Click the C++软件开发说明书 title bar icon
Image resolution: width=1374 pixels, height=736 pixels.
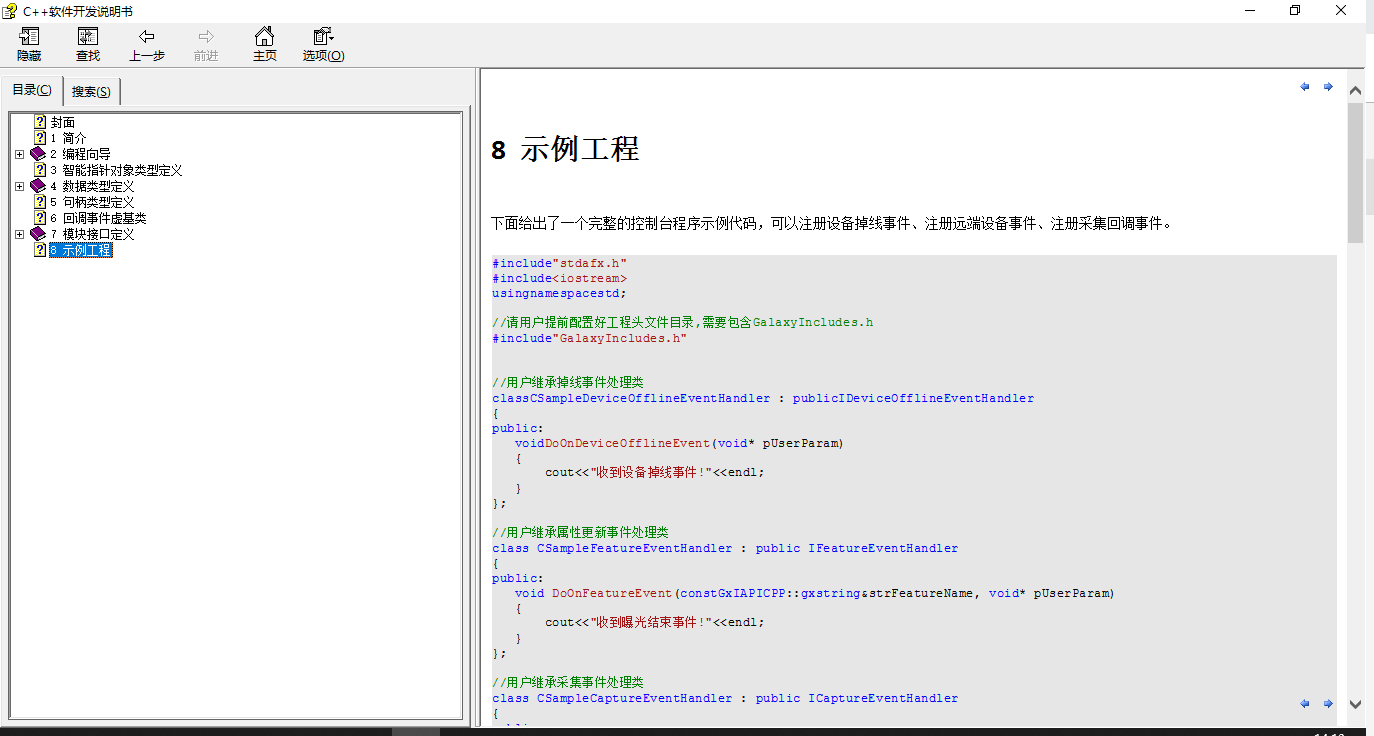point(10,11)
